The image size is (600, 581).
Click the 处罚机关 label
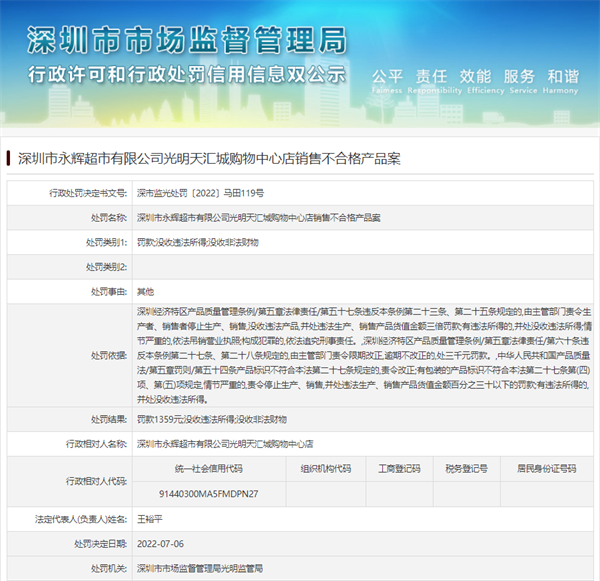pyautogui.click(x=109, y=568)
